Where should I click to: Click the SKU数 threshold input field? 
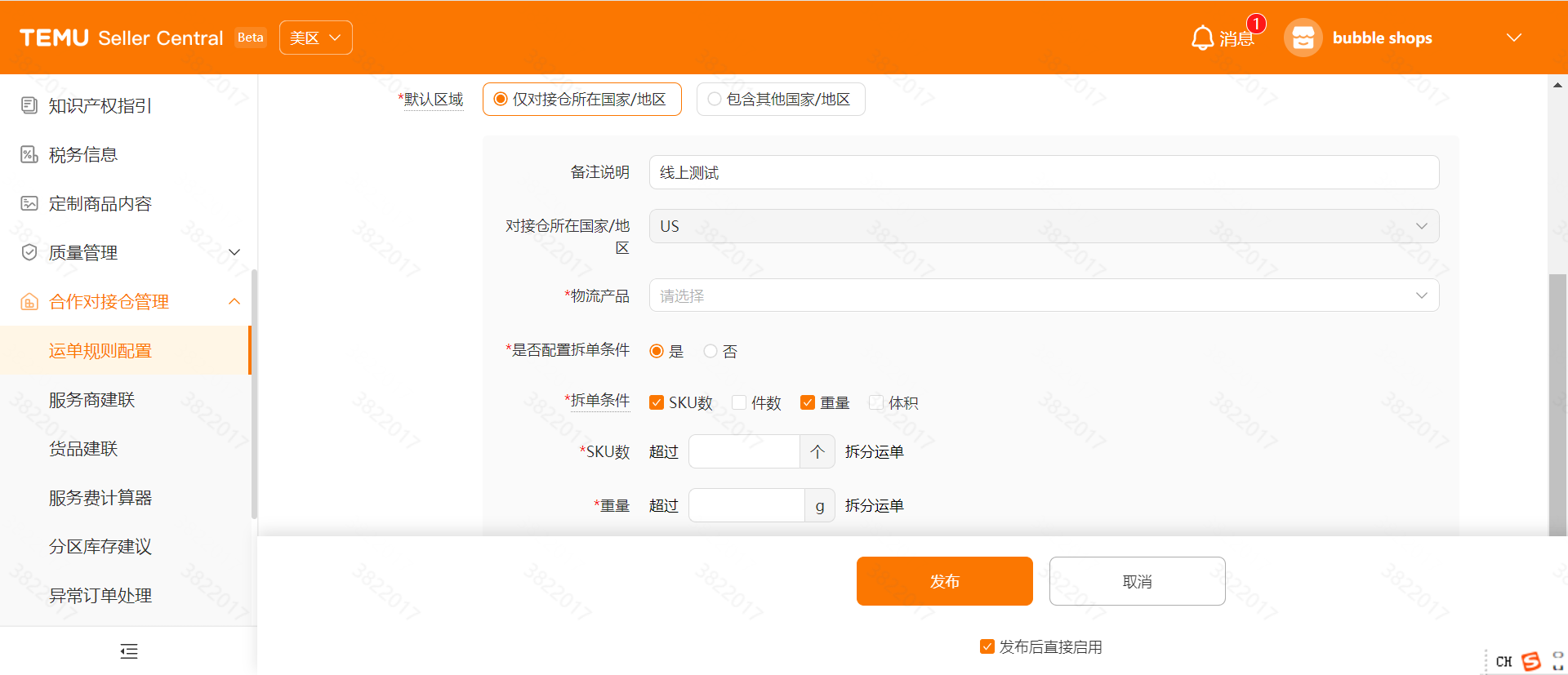pos(743,451)
